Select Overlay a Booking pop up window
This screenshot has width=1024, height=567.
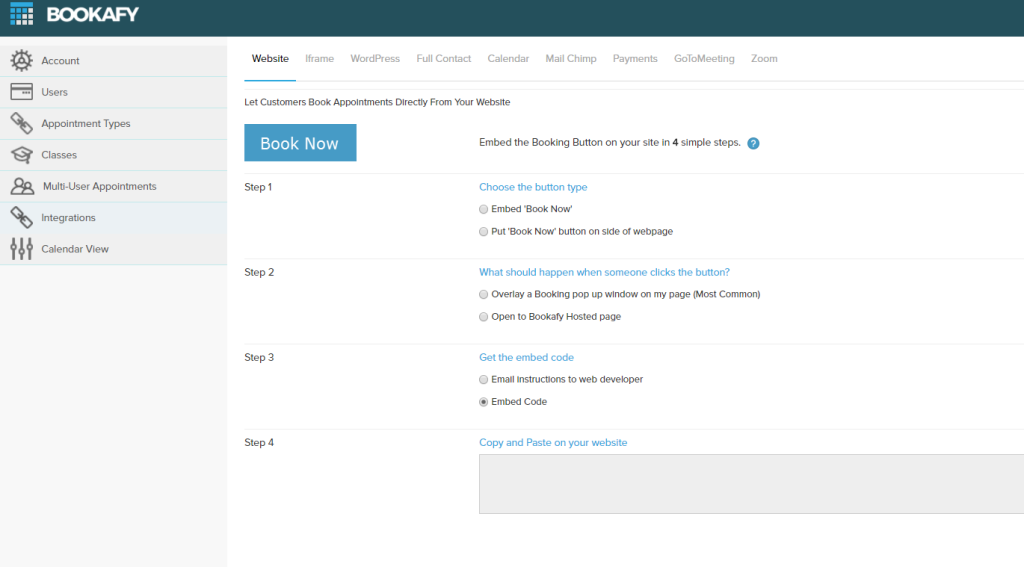[483, 295]
